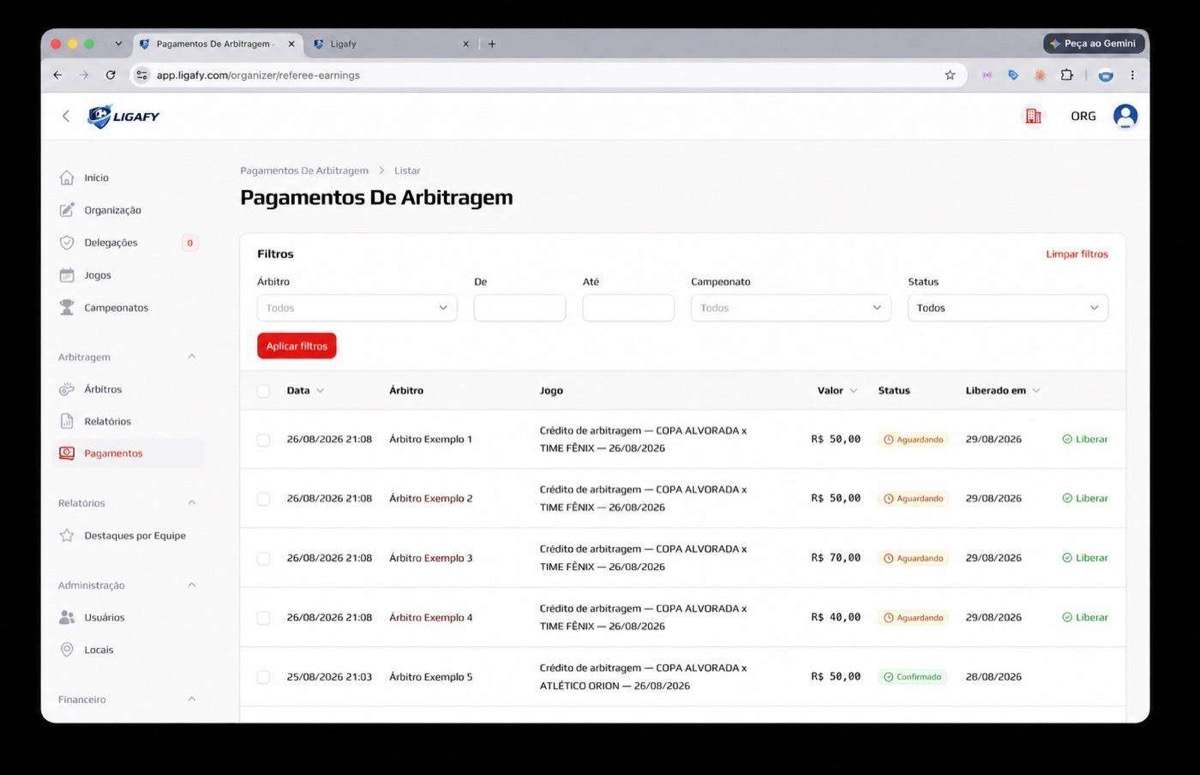Open the Status filter dropdown
The image size is (1200, 775).
click(1008, 308)
